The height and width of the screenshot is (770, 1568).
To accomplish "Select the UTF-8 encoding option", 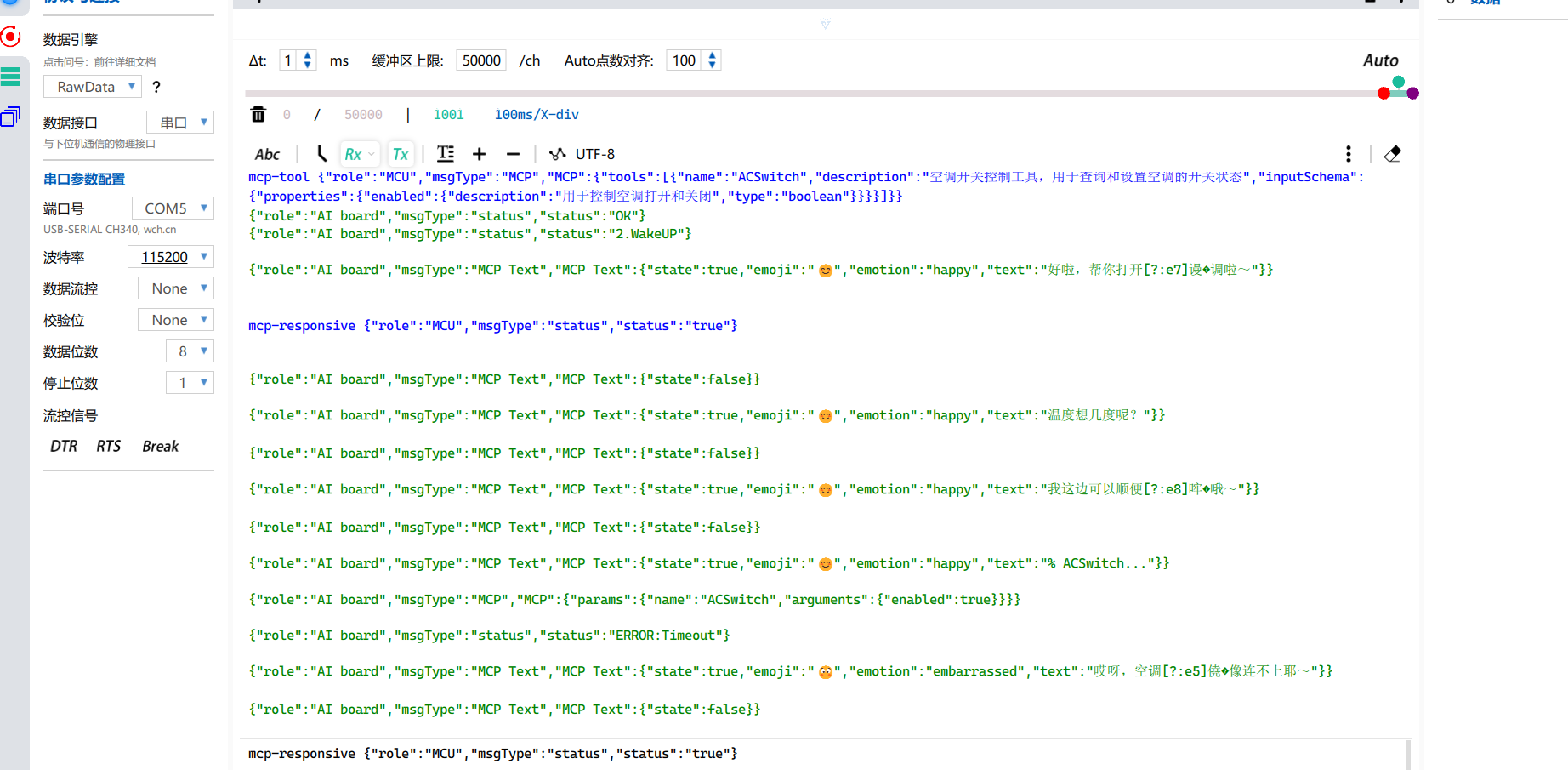I will click(594, 154).
